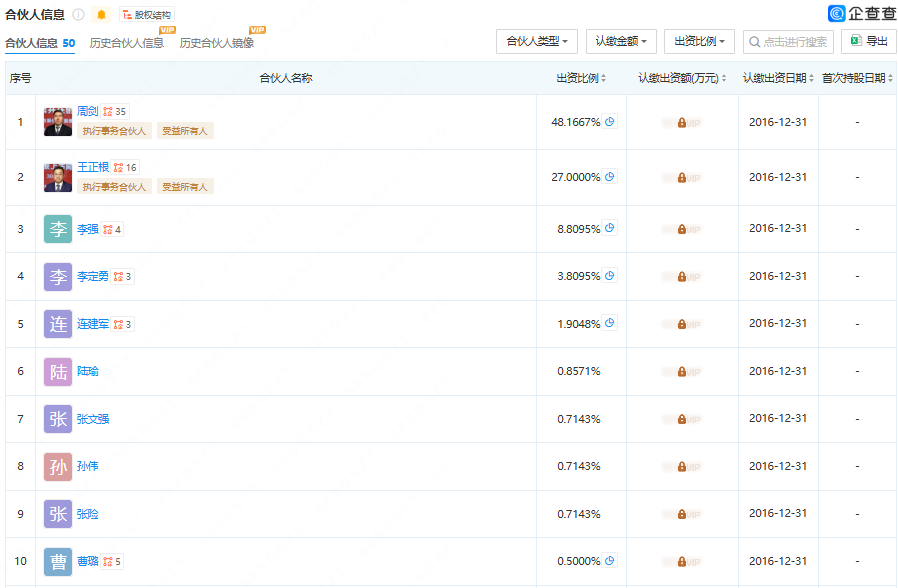Screen dimensions: 898x588
Task: Click lock VIP icon in 李强's row
Action: coord(681,229)
